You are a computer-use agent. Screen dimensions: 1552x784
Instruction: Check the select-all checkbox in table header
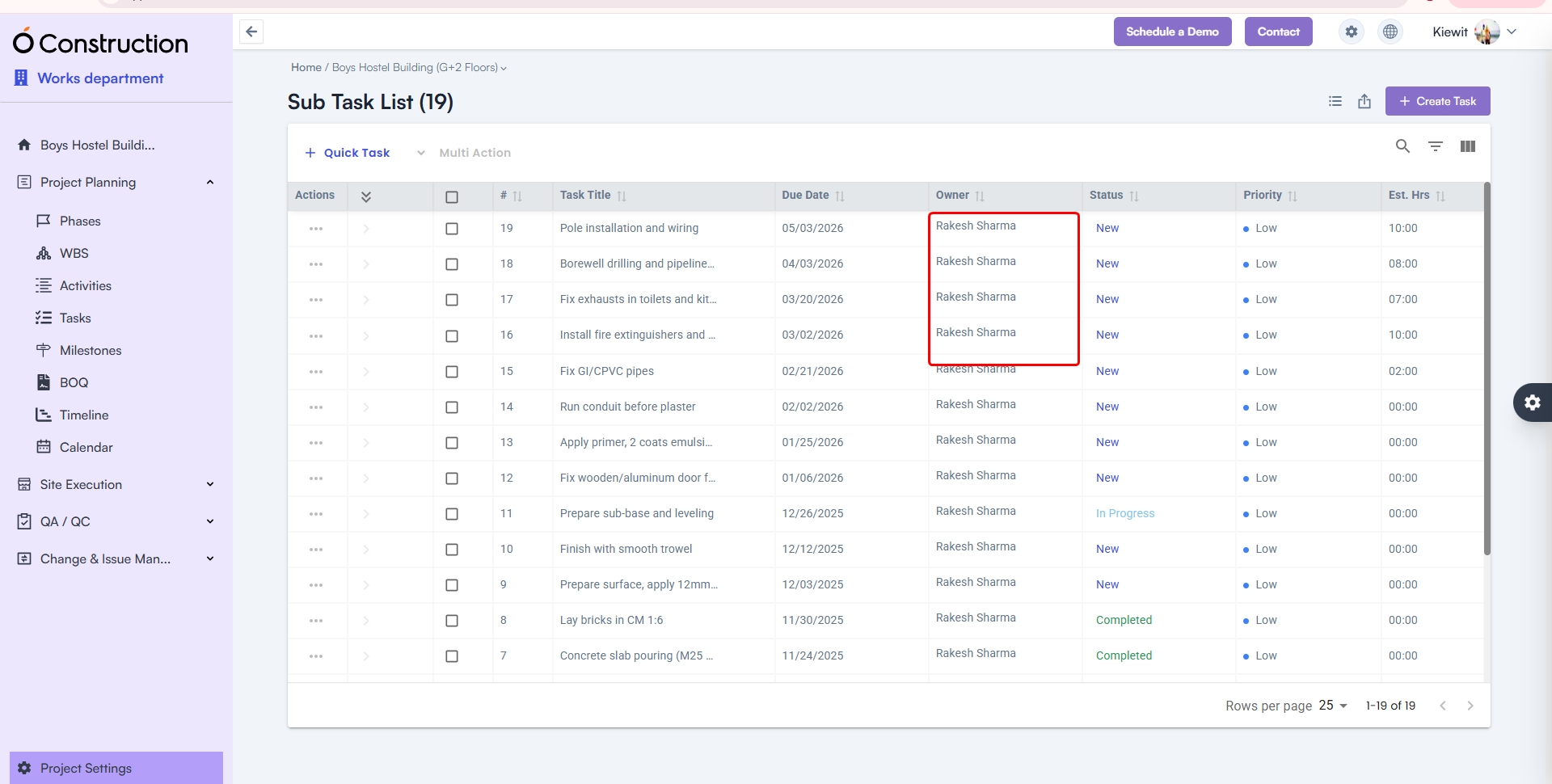point(452,196)
